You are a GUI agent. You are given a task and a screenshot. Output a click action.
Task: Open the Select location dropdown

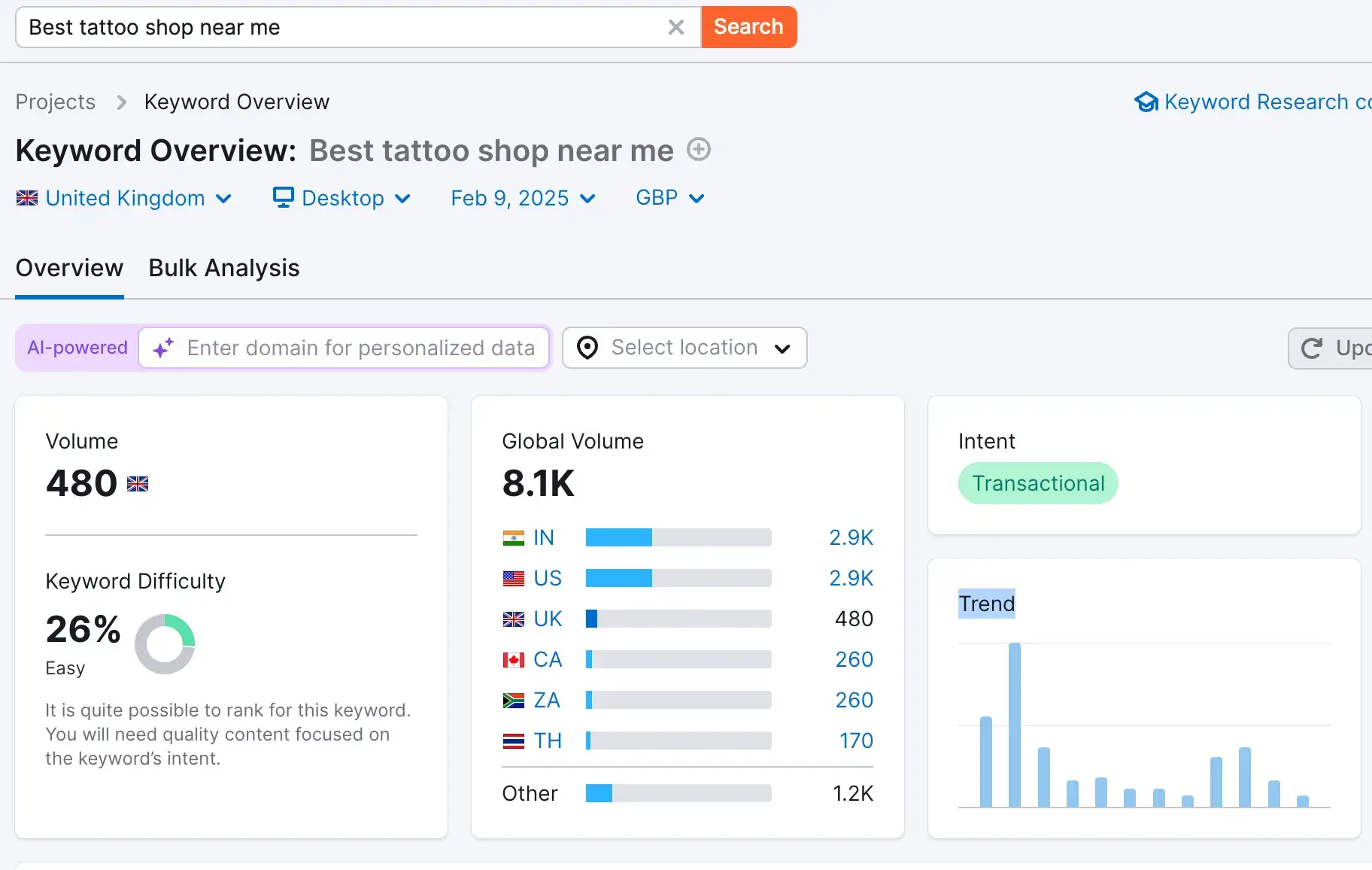click(684, 348)
